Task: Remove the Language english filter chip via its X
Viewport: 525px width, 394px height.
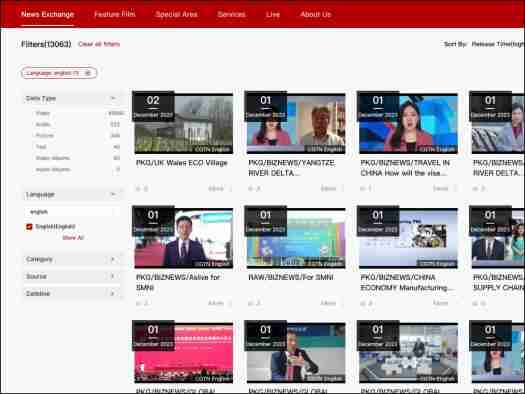Action: 88,73
